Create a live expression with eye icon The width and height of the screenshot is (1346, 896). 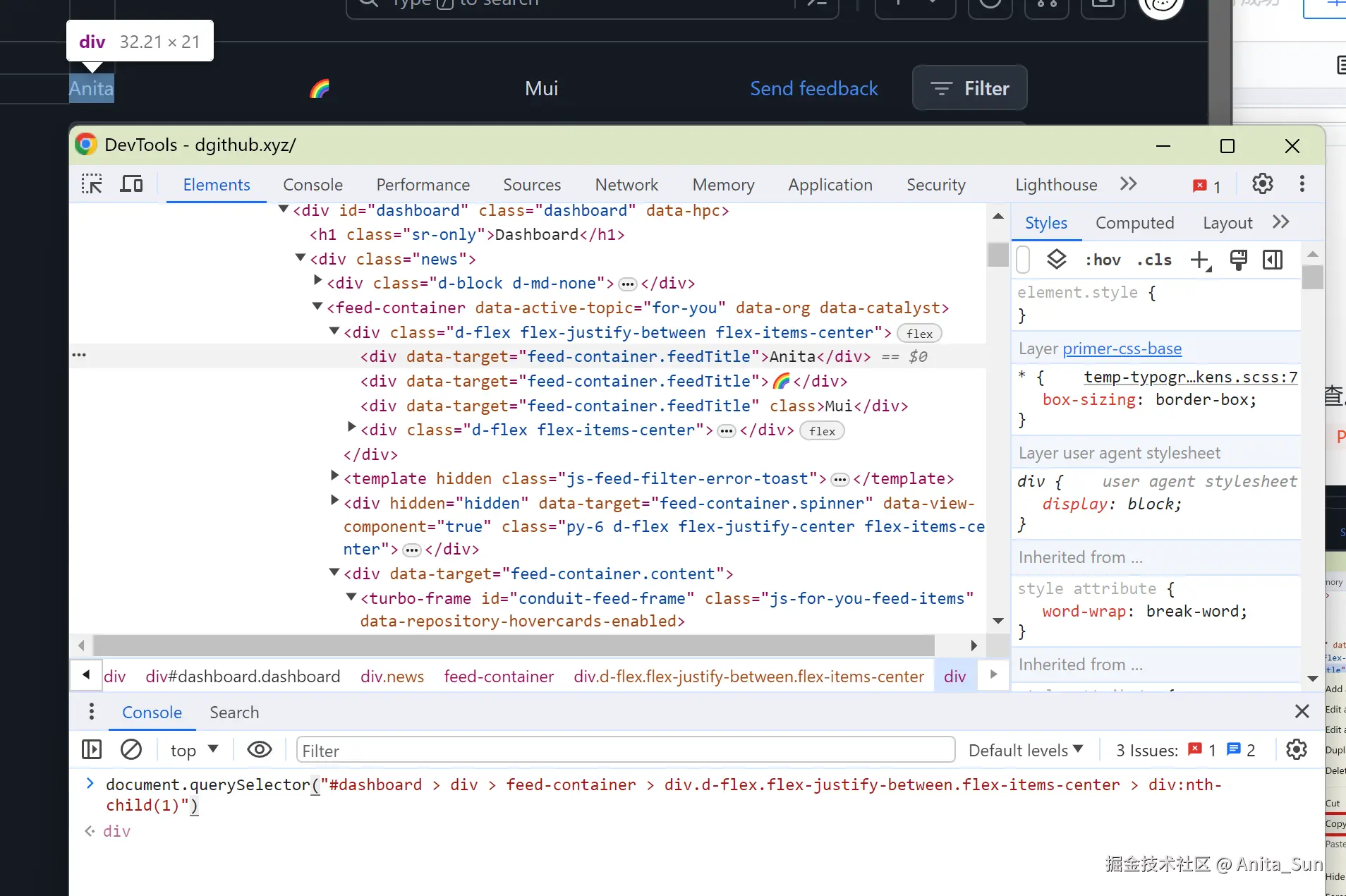point(260,749)
